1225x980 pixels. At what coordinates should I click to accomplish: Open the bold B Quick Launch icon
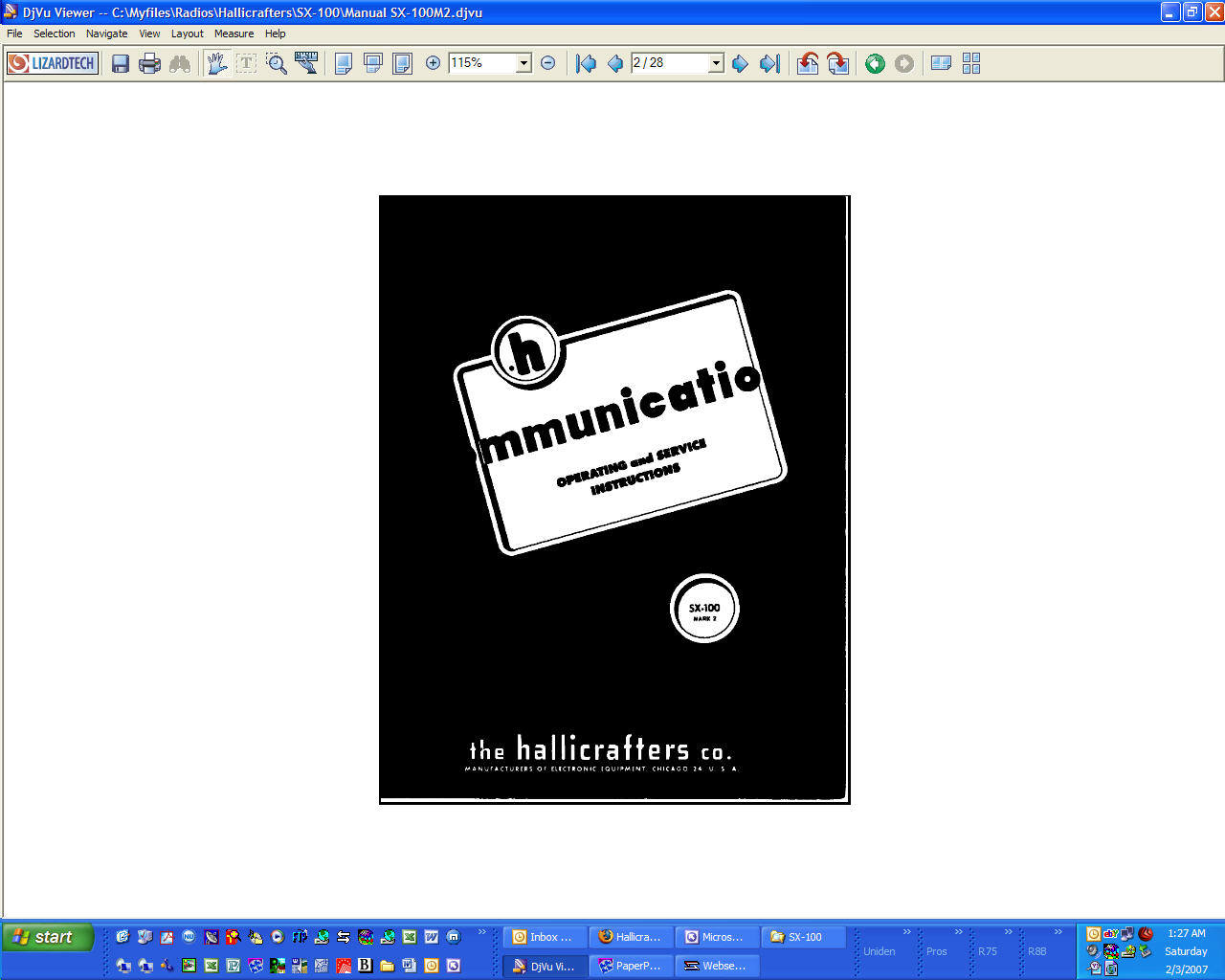coord(365,966)
